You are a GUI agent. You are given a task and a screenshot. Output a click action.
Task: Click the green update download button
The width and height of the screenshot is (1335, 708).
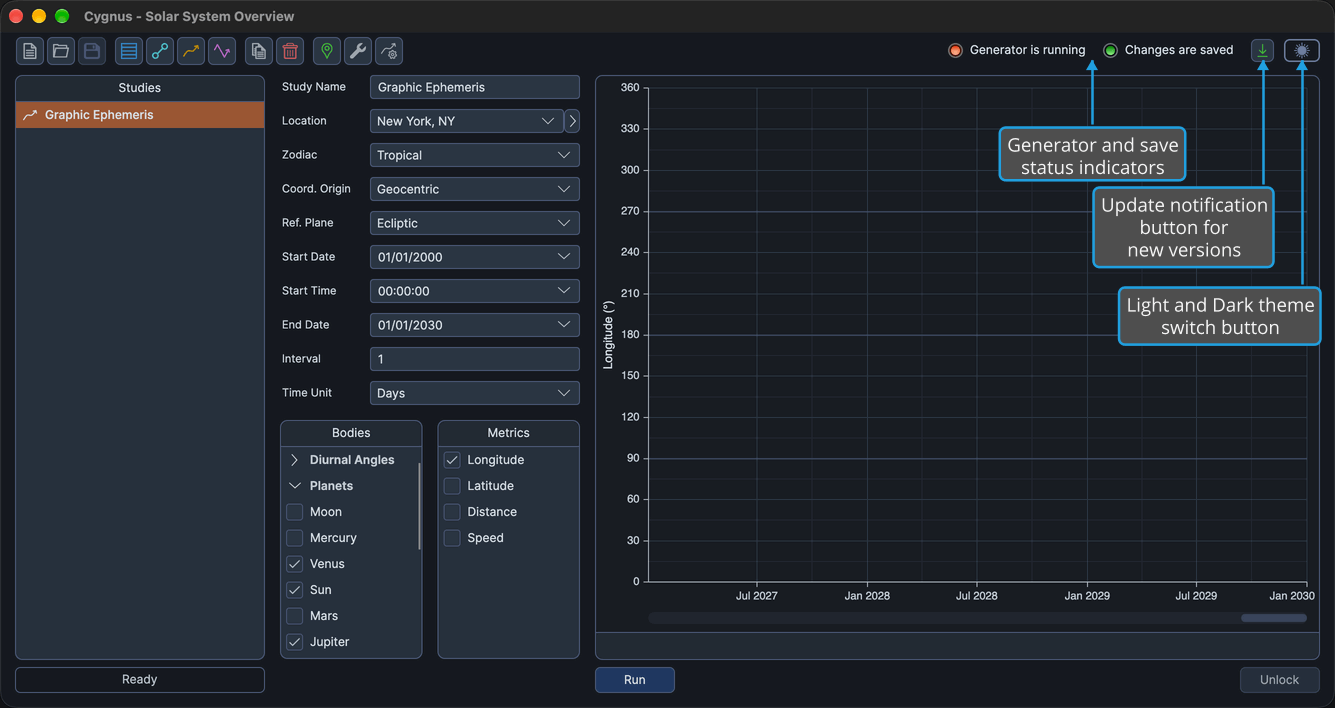tap(1263, 50)
